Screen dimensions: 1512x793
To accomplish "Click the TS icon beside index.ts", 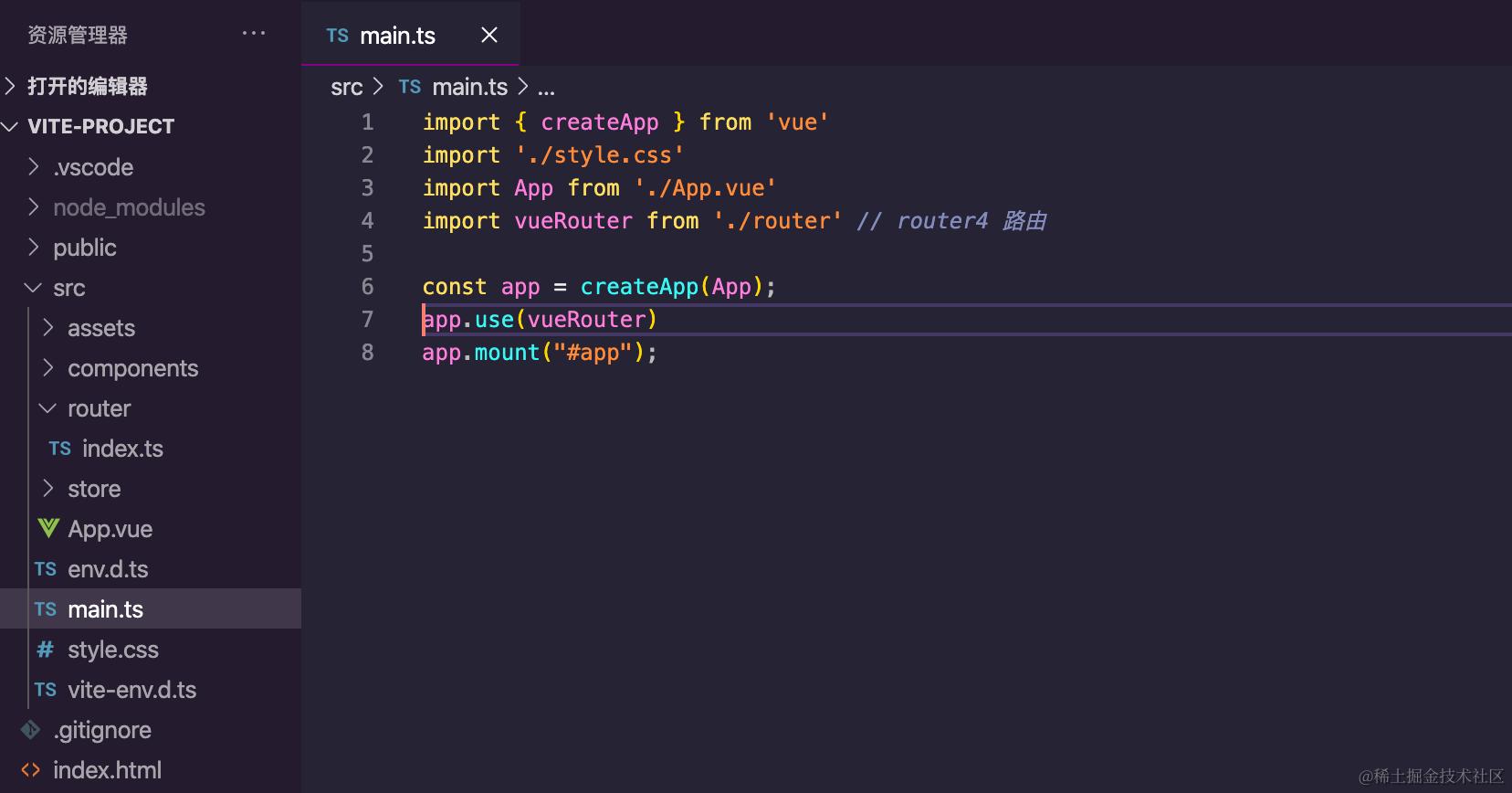I will pyautogui.click(x=60, y=449).
